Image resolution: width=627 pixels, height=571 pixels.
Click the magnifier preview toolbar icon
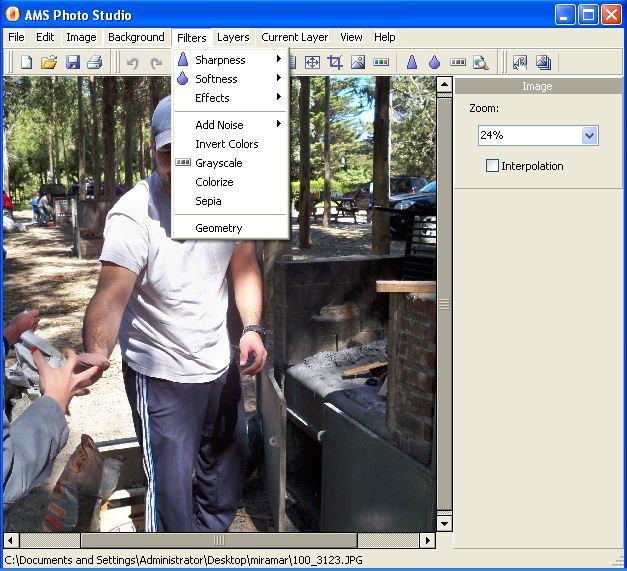click(x=480, y=62)
